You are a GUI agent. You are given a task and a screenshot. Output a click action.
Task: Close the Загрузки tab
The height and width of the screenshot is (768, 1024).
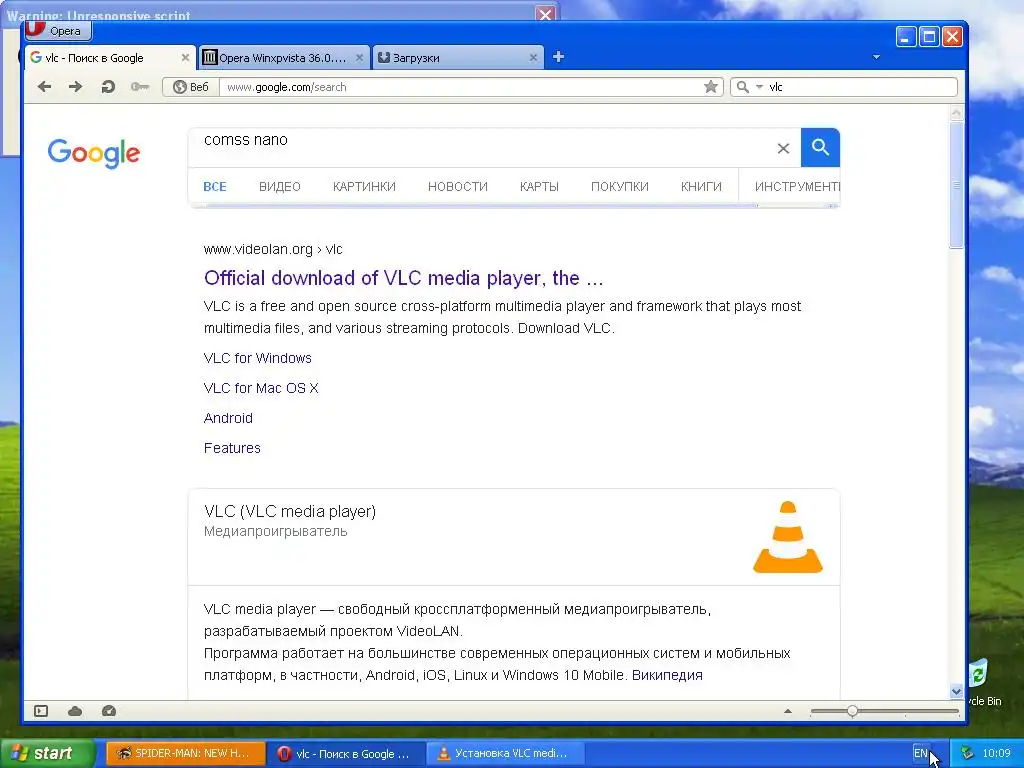click(533, 57)
